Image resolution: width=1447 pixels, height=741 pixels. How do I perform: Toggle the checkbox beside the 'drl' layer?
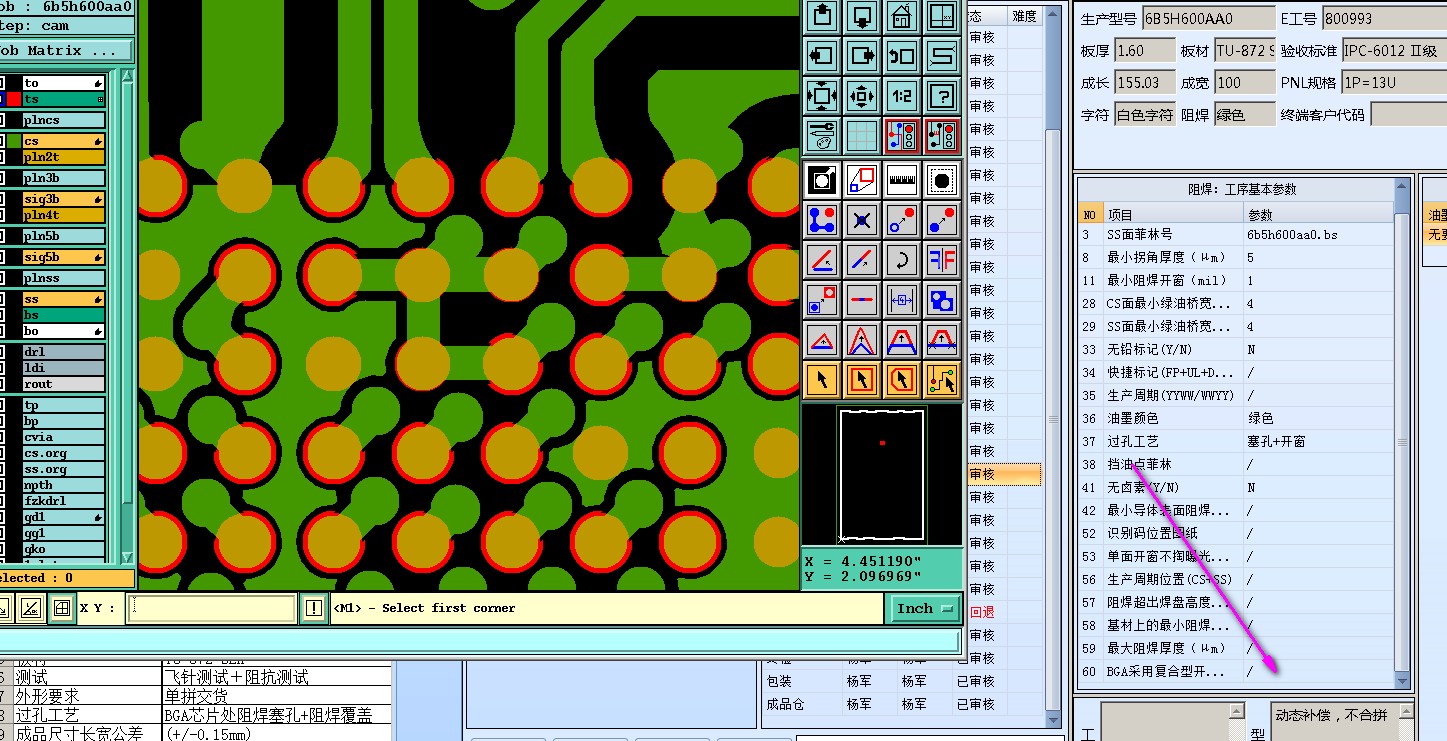[x=2, y=352]
